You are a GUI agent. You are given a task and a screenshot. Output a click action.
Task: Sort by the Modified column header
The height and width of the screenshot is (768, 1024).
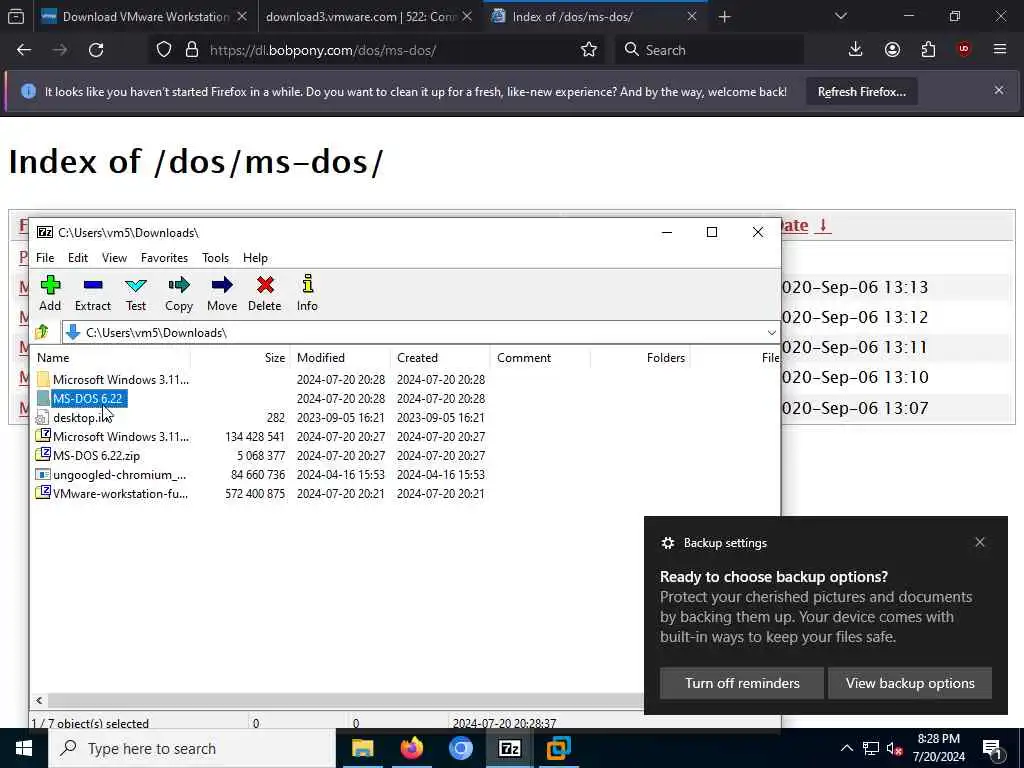click(341, 358)
